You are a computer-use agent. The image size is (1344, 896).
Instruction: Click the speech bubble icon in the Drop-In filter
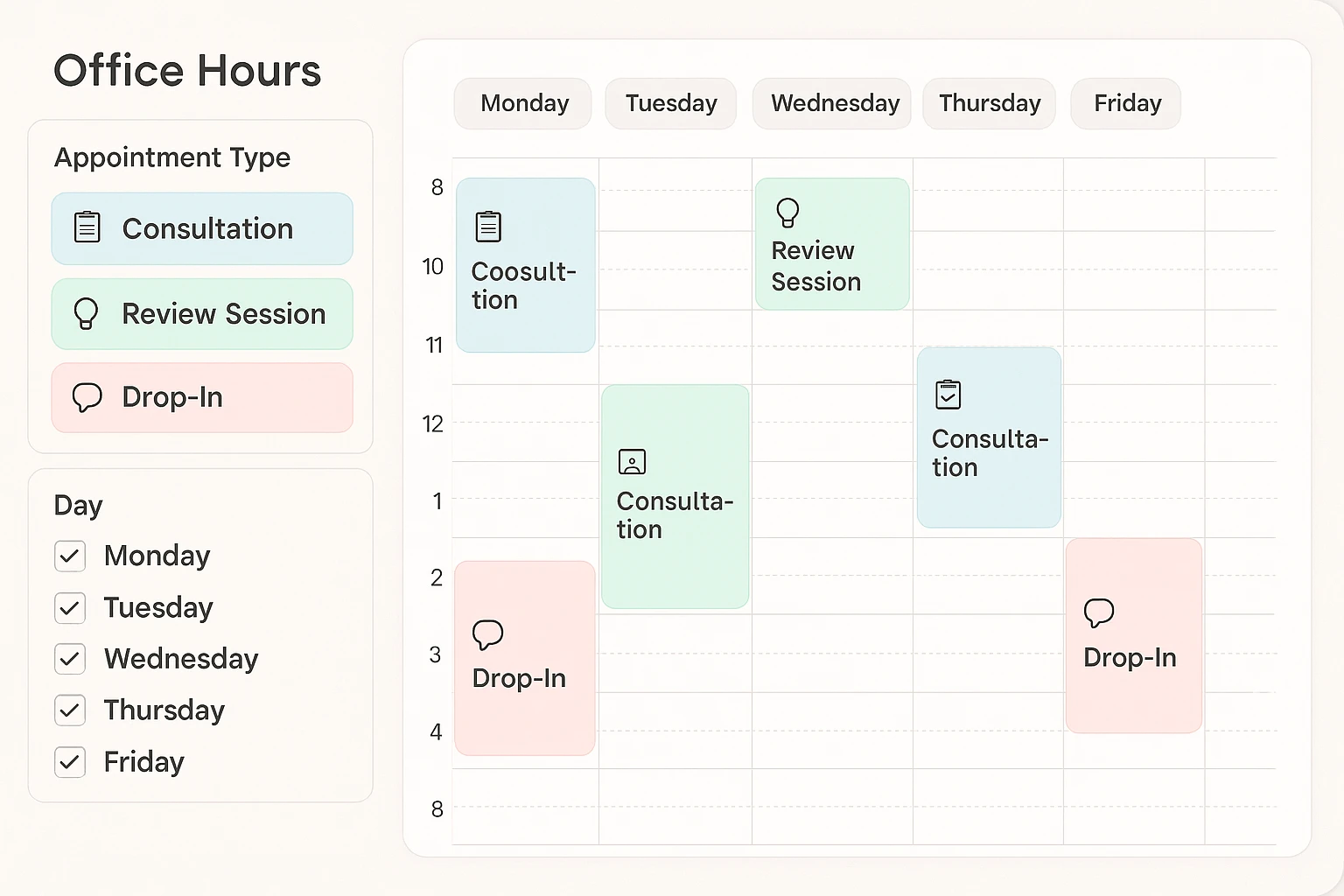[87, 397]
